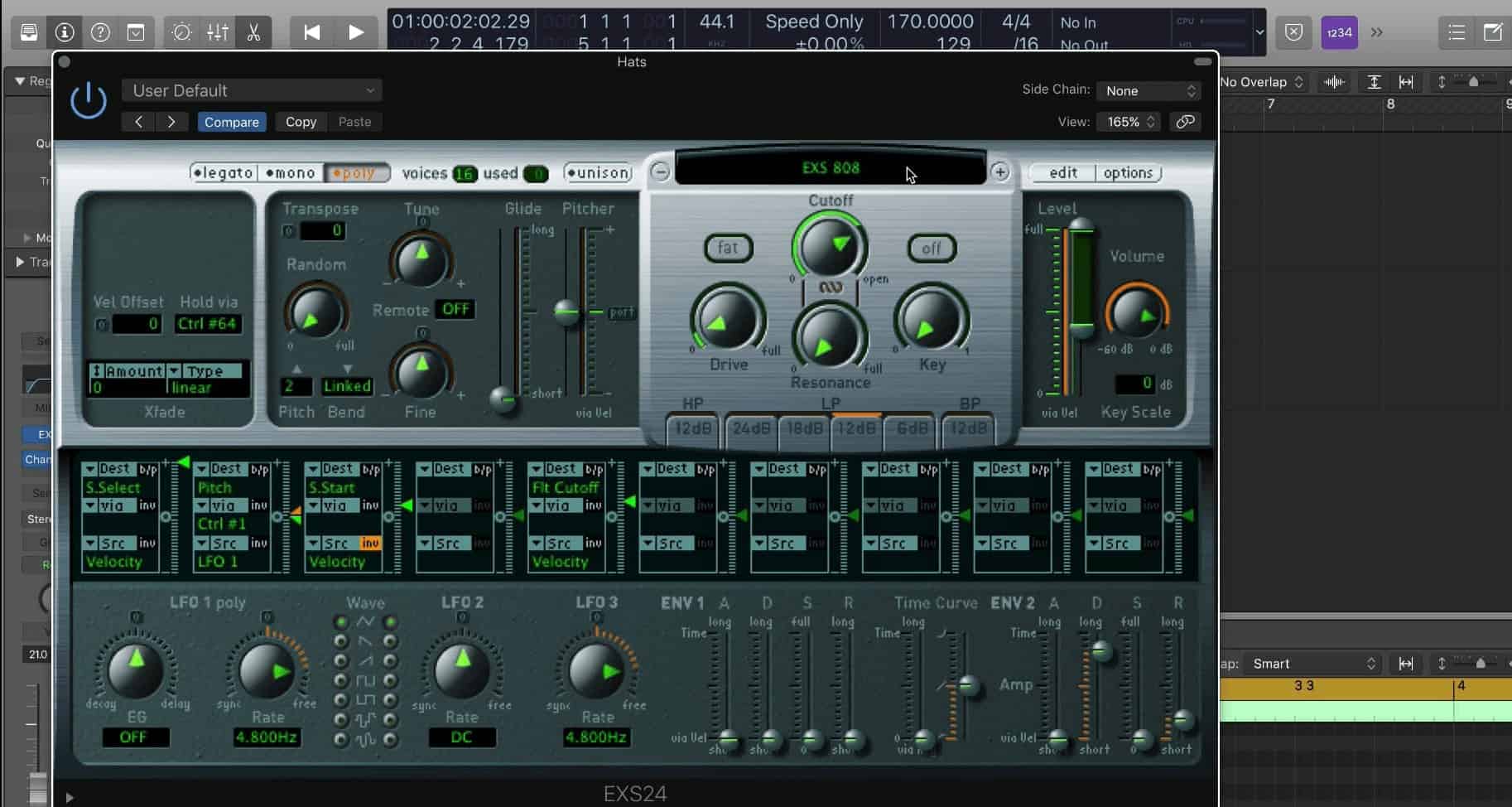Open the User Default preset menu
1512x807 pixels.
(x=252, y=90)
